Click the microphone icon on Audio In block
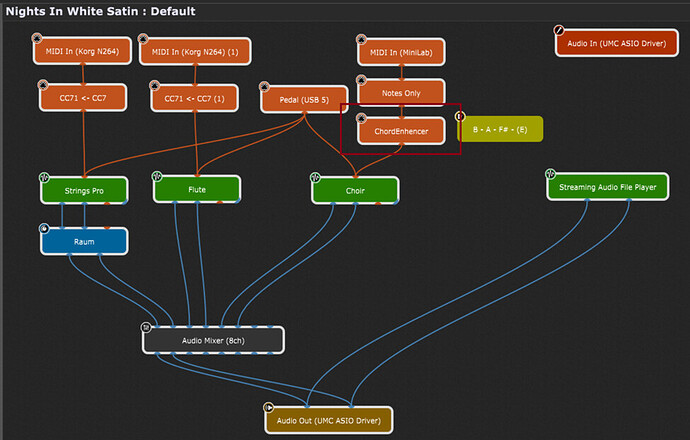The image size is (690, 440). (560, 31)
